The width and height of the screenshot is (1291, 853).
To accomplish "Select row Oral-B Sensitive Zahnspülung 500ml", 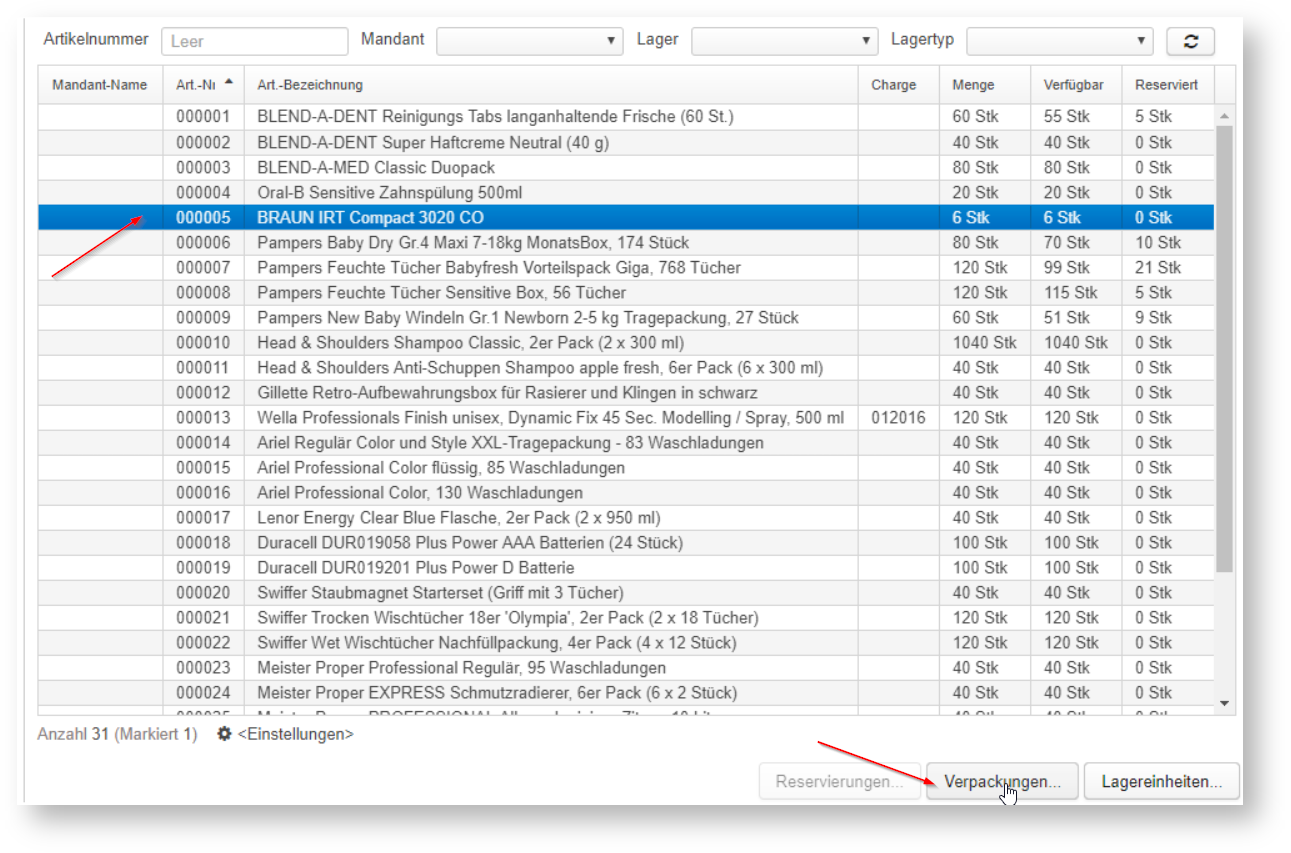I will [x=626, y=192].
